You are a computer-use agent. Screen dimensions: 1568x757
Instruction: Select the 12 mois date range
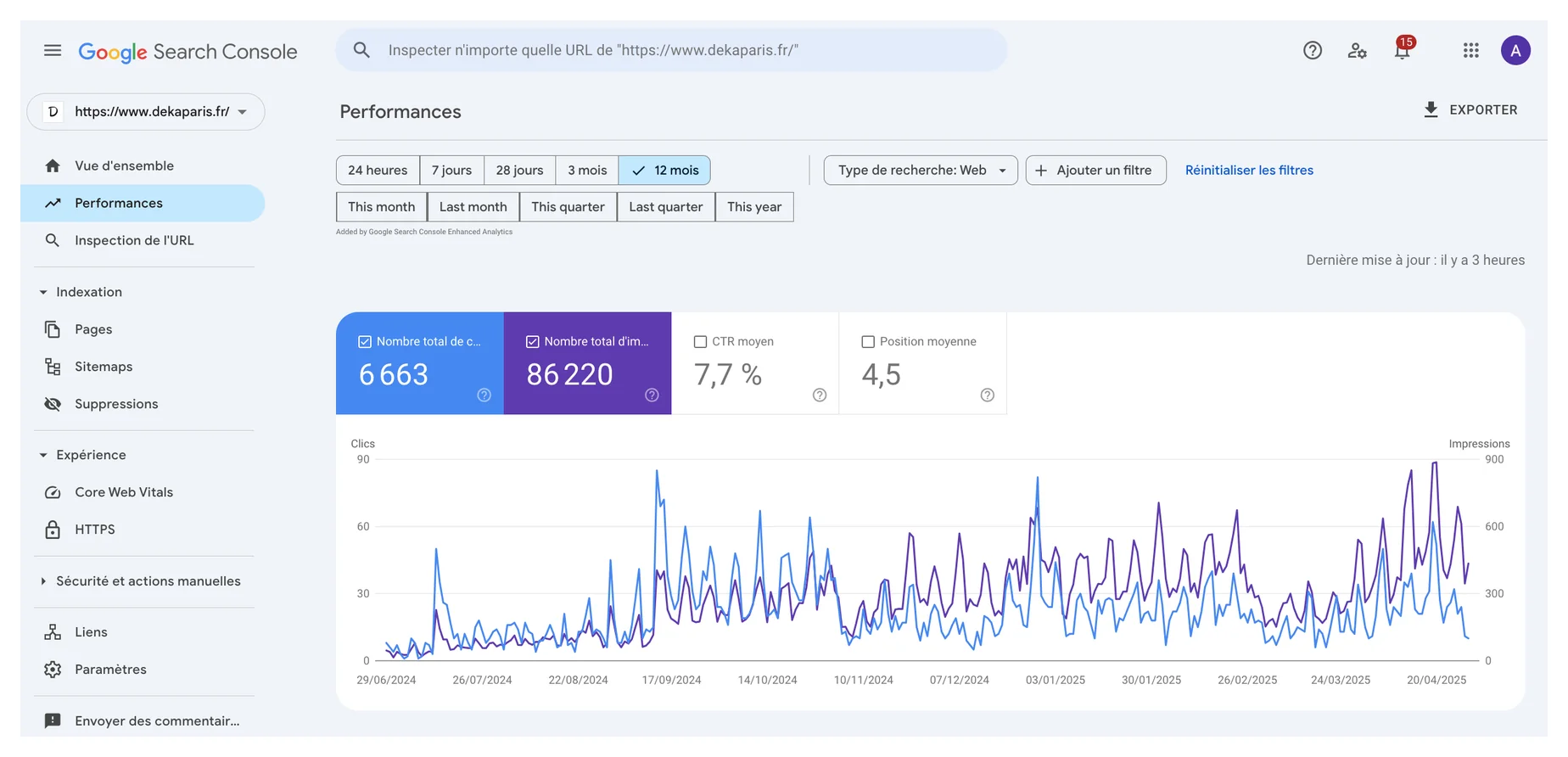pos(664,171)
